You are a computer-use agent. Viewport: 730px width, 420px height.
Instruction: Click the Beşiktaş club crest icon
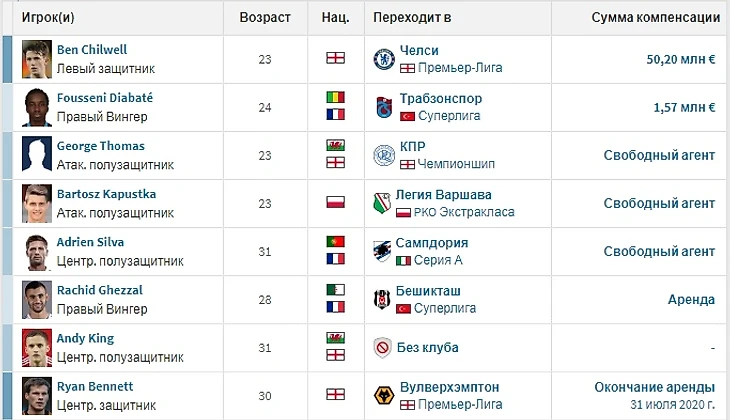[384, 299]
